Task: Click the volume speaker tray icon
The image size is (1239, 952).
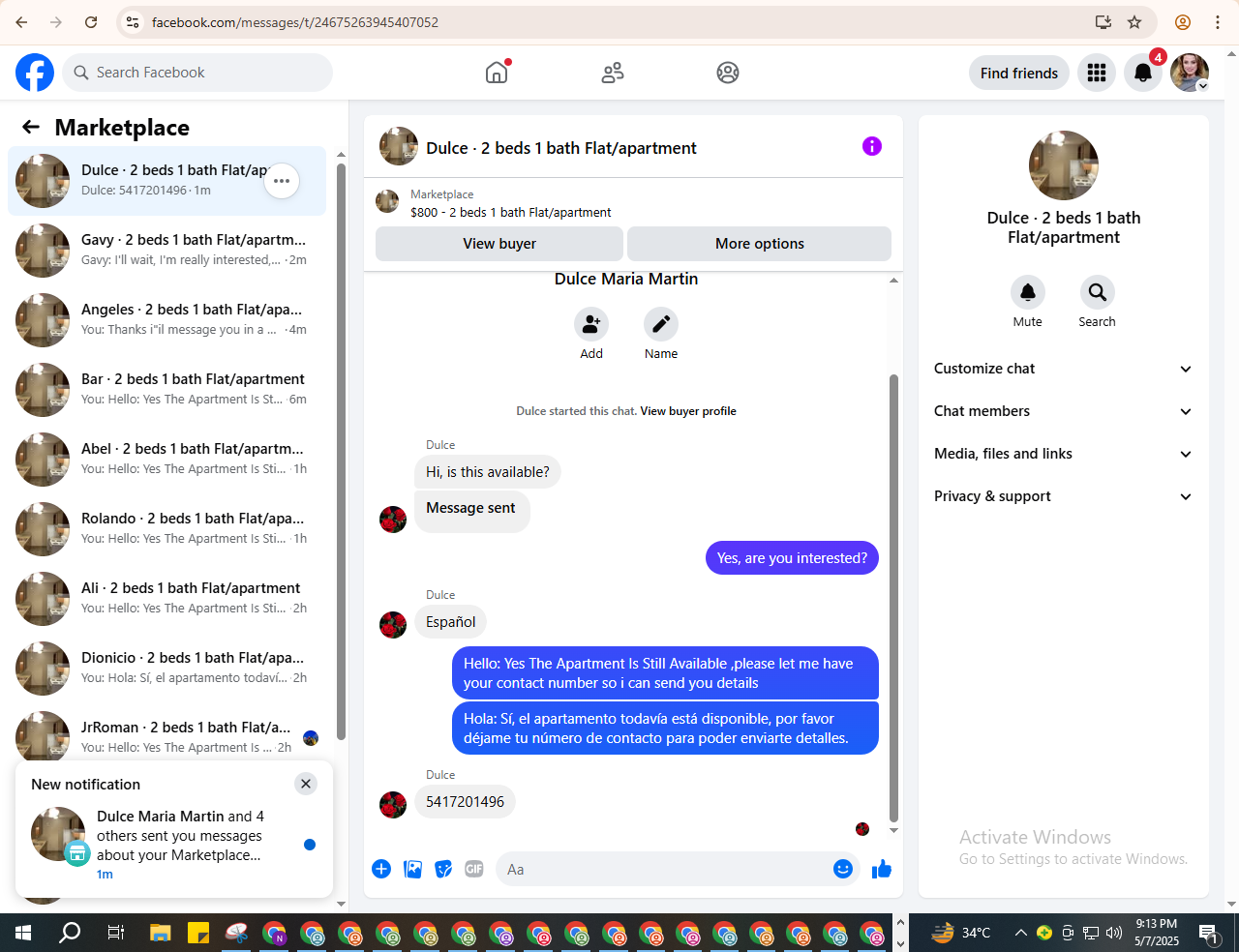Action: coord(1113,933)
